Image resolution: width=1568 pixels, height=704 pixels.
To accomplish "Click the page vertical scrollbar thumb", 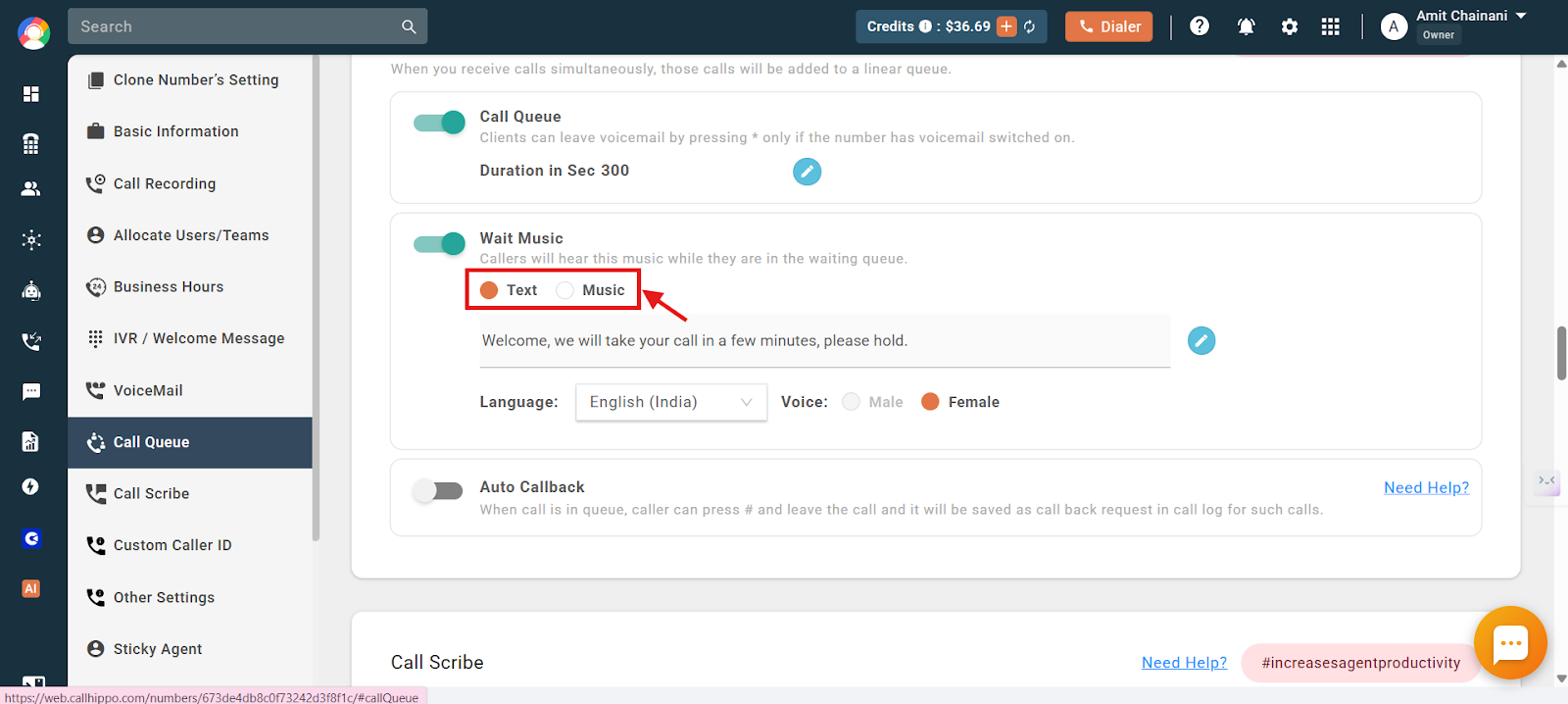I will [x=1561, y=353].
